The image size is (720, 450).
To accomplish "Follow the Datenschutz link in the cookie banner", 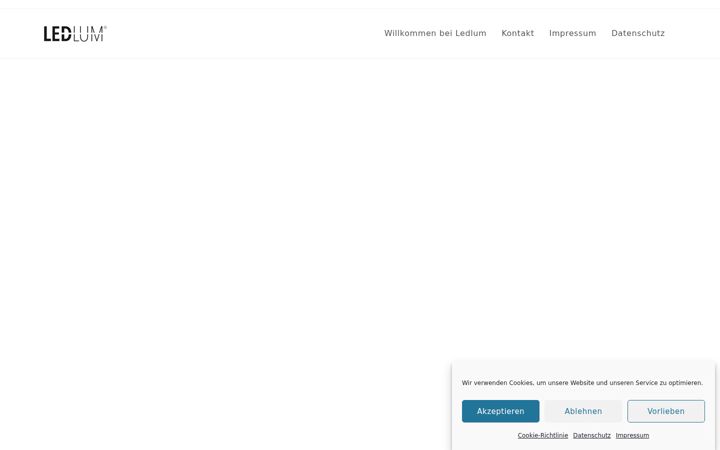I will (x=592, y=435).
